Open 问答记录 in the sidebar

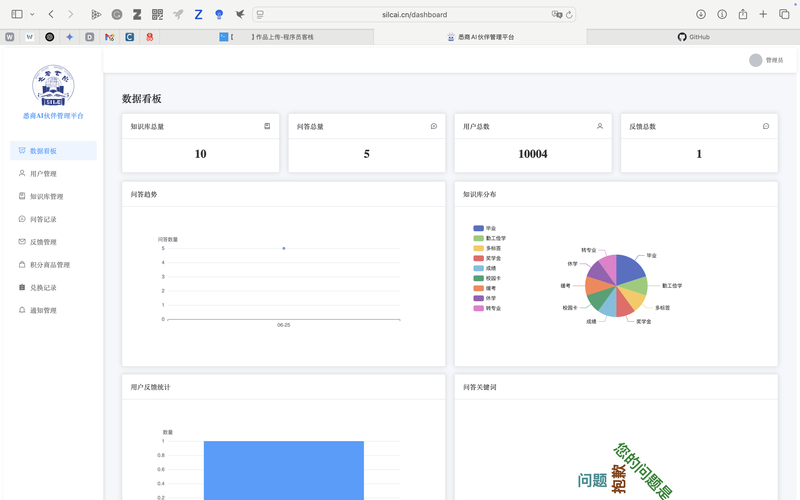tap(53, 219)
